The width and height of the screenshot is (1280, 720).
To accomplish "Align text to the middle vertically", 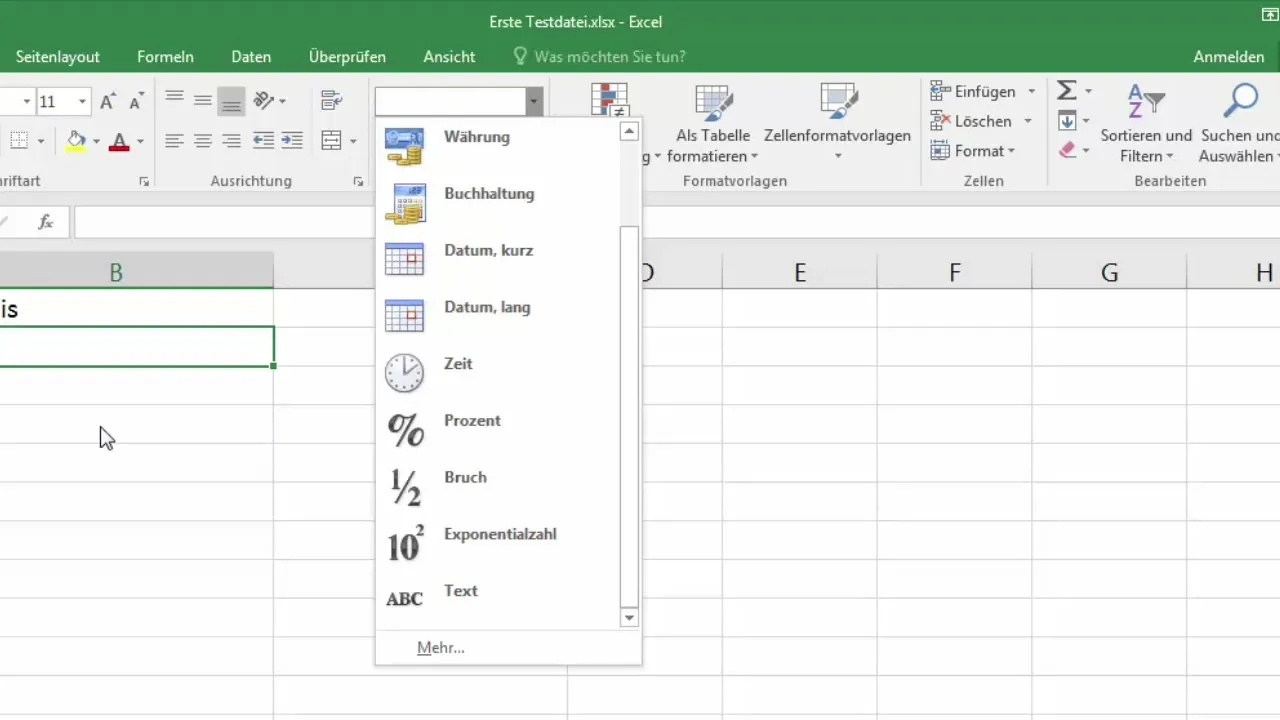I will (203, 100).
